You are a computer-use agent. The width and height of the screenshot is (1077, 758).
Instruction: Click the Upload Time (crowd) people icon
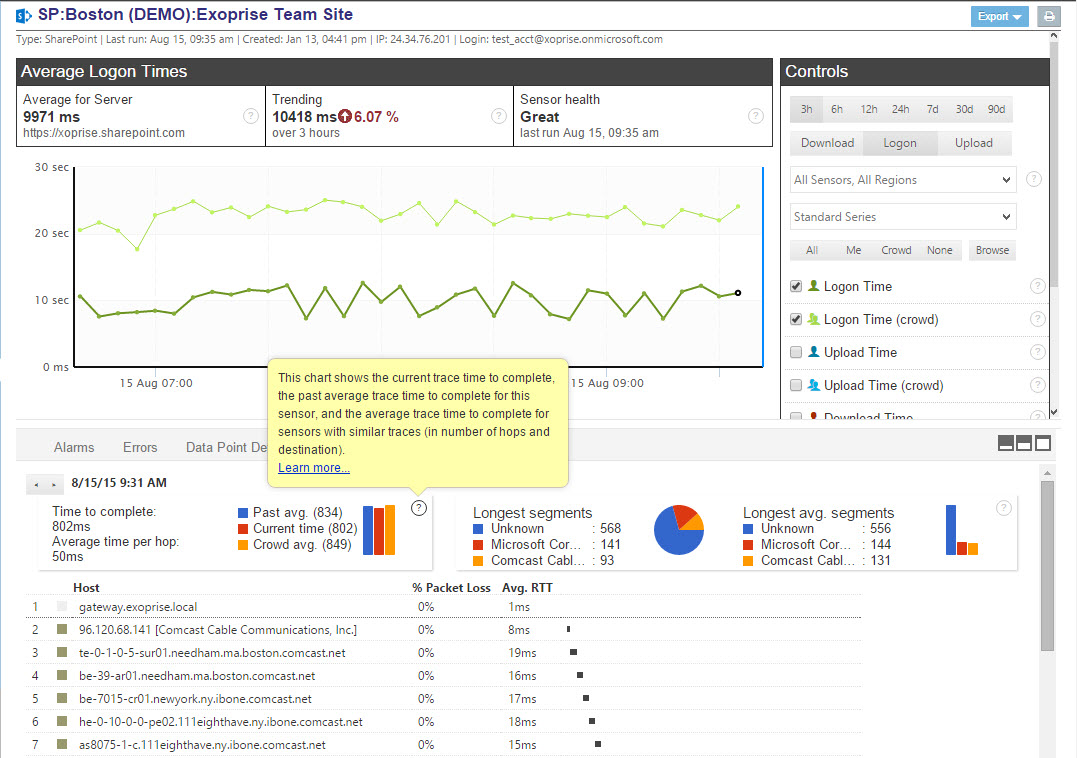point(814,384)
